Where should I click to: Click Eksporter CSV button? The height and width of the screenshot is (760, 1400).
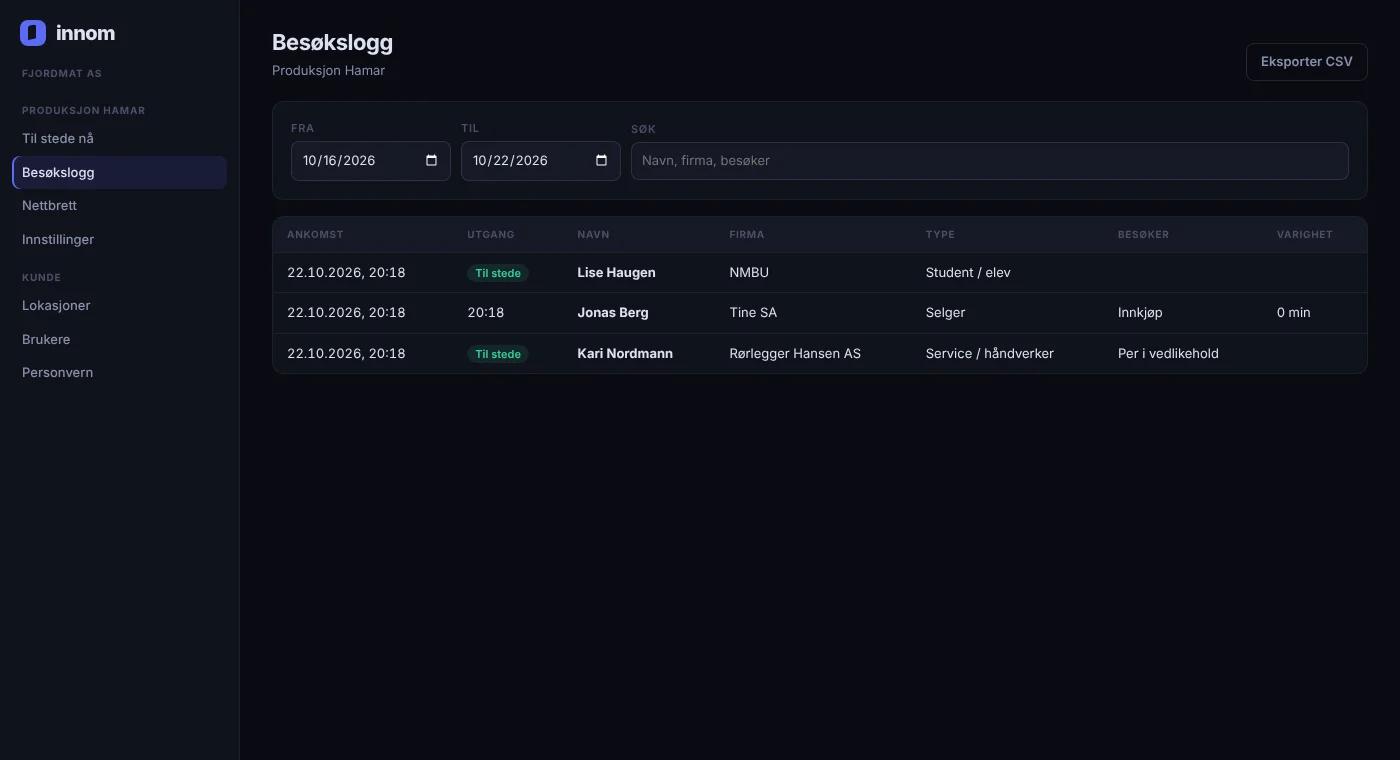[1307, 62]
